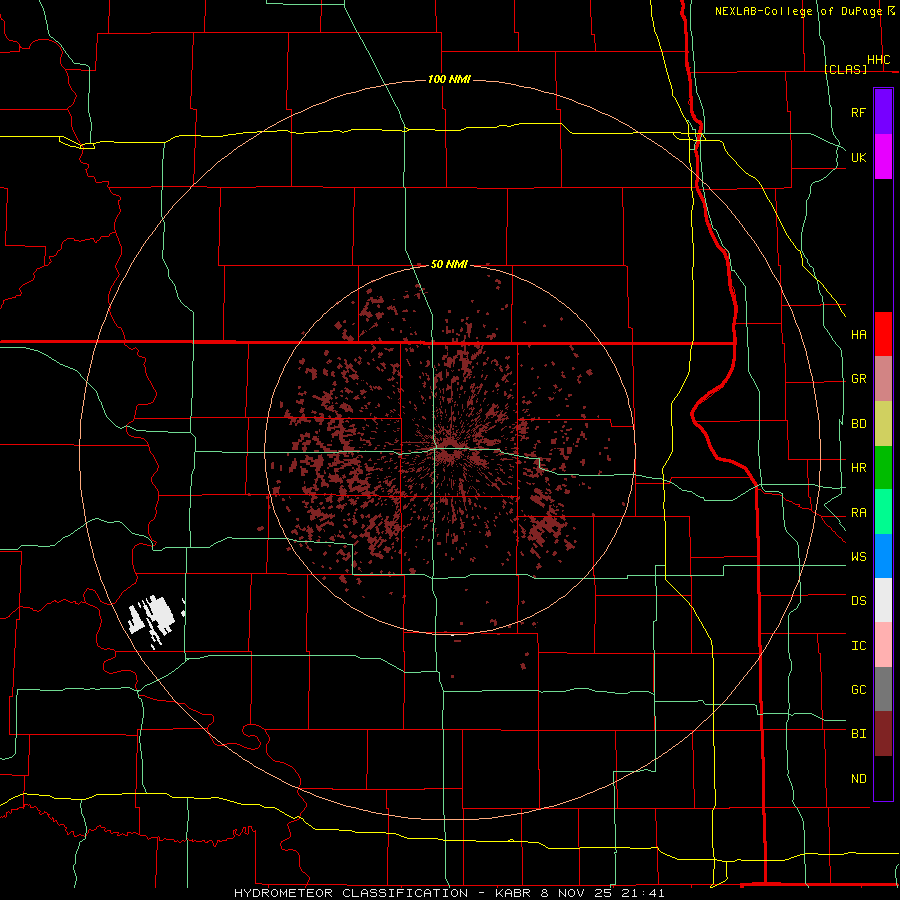This screenshot has width=900, height=900.
Task: Select the red HA legend swatch
Action: pos(883,334)
